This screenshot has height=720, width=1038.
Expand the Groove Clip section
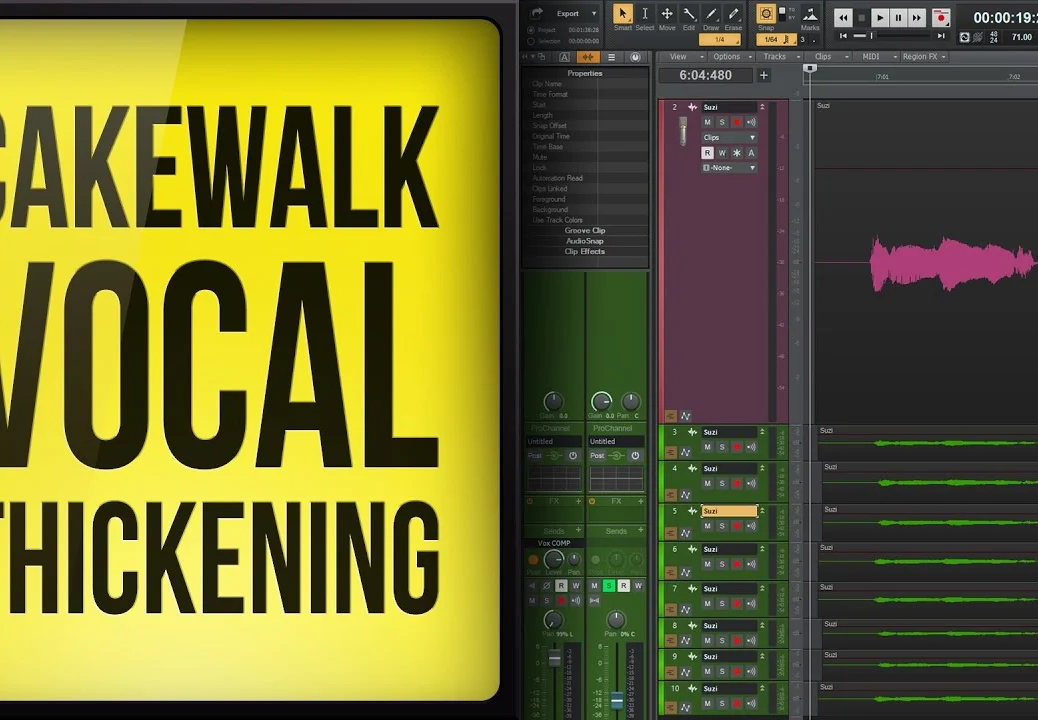[585, 231]
